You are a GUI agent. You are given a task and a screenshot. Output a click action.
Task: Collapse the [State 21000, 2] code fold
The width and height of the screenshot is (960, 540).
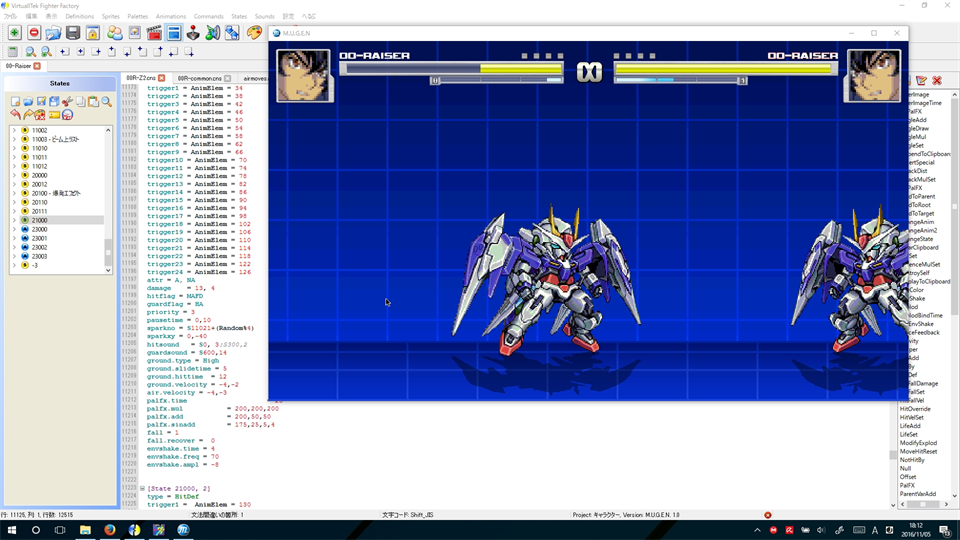click(x=142, y=489)
